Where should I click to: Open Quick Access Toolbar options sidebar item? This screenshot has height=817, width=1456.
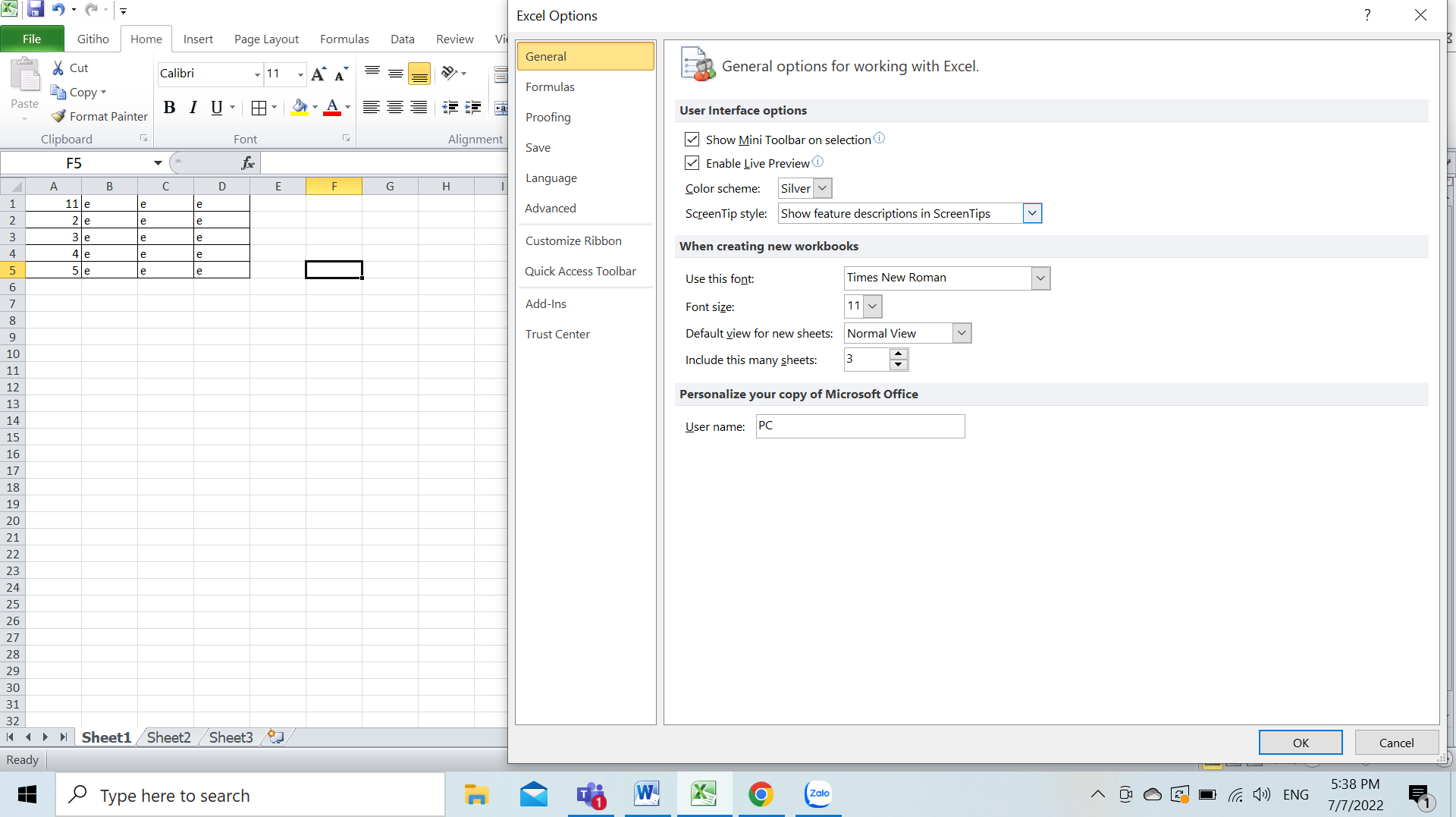[x=585, y=272]
